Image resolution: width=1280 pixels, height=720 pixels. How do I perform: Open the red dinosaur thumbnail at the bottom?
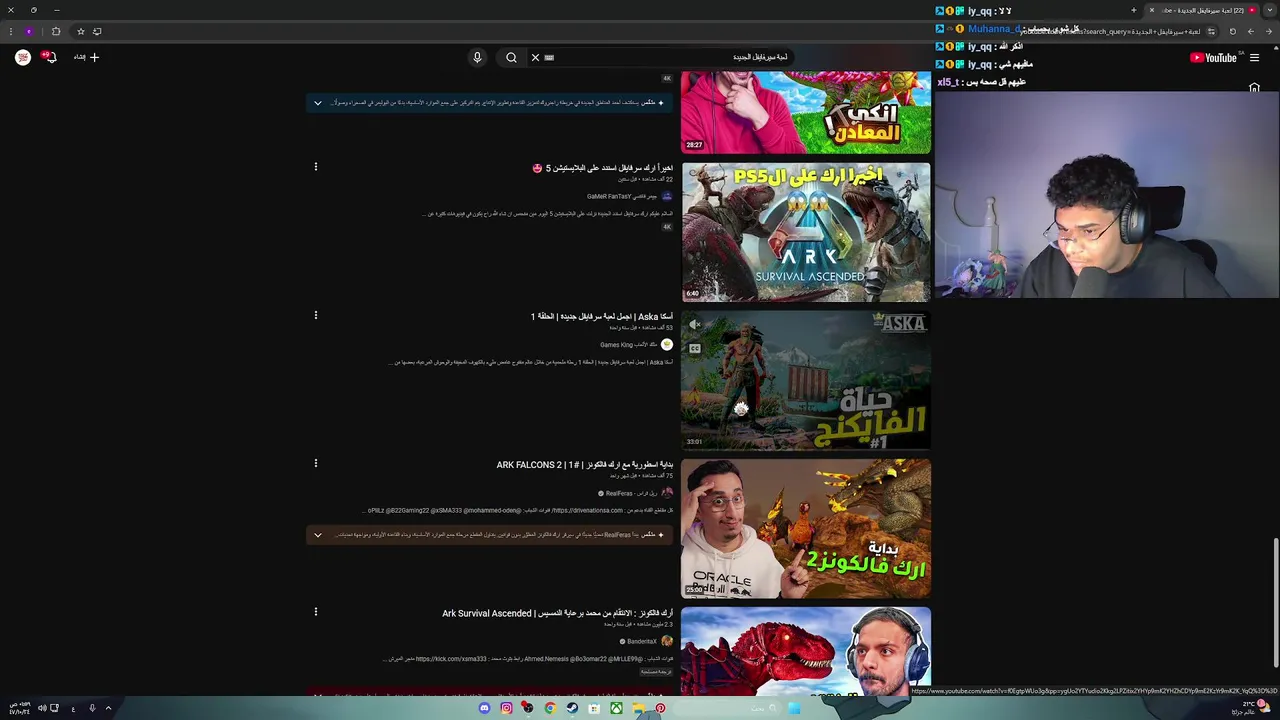(x=806, y=651)
